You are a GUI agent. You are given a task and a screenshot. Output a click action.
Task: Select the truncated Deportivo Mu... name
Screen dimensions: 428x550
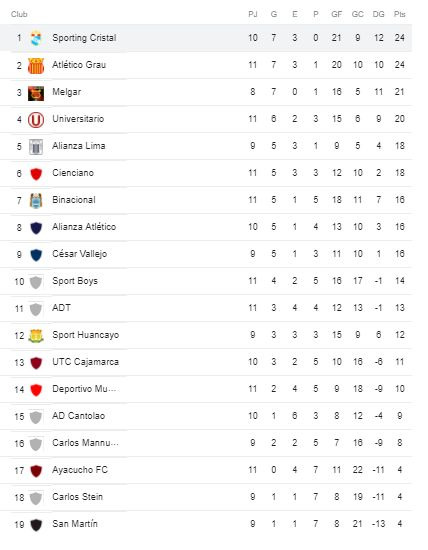pos(84,389)
